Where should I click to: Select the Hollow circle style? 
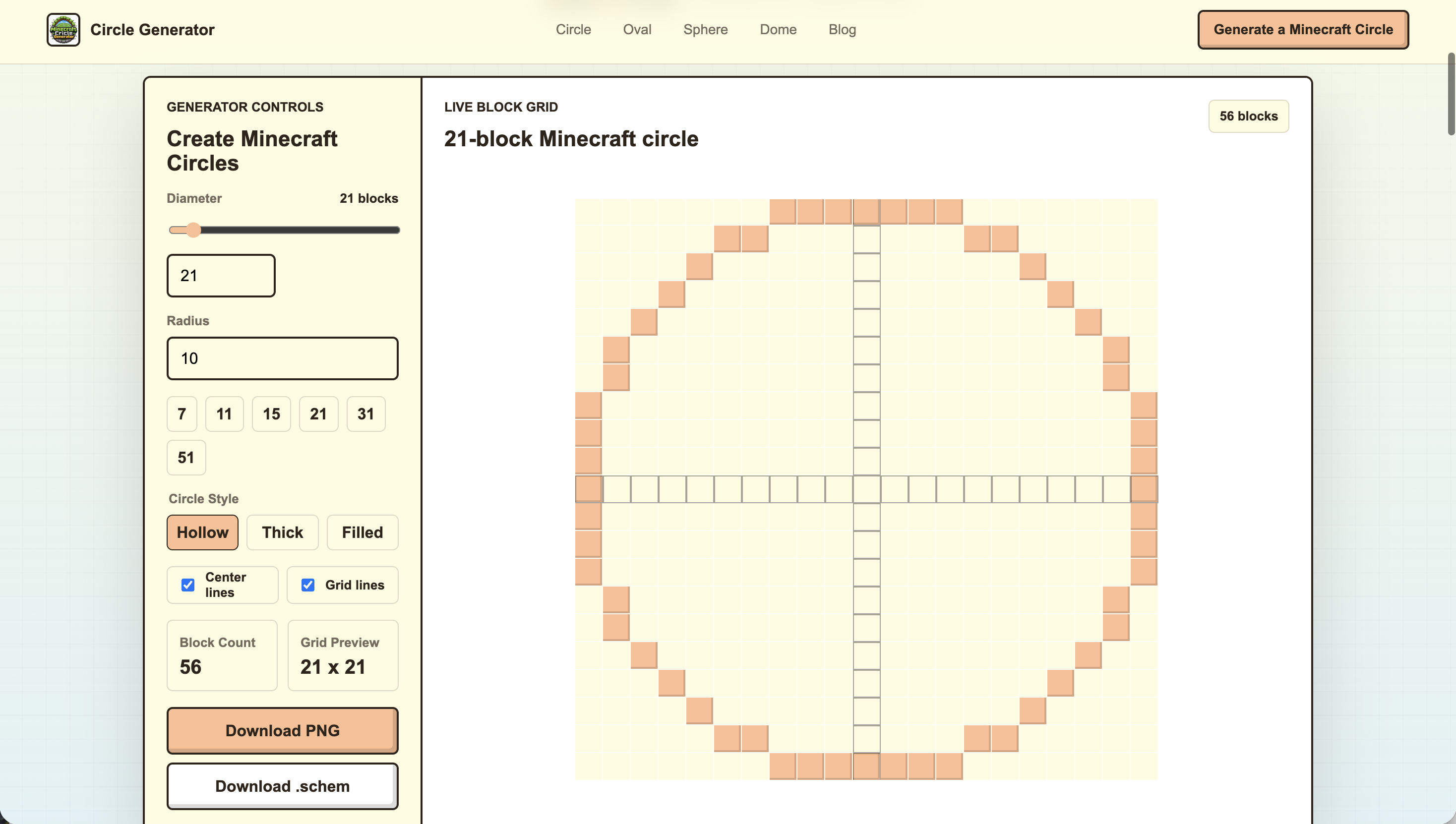[202, 532]
